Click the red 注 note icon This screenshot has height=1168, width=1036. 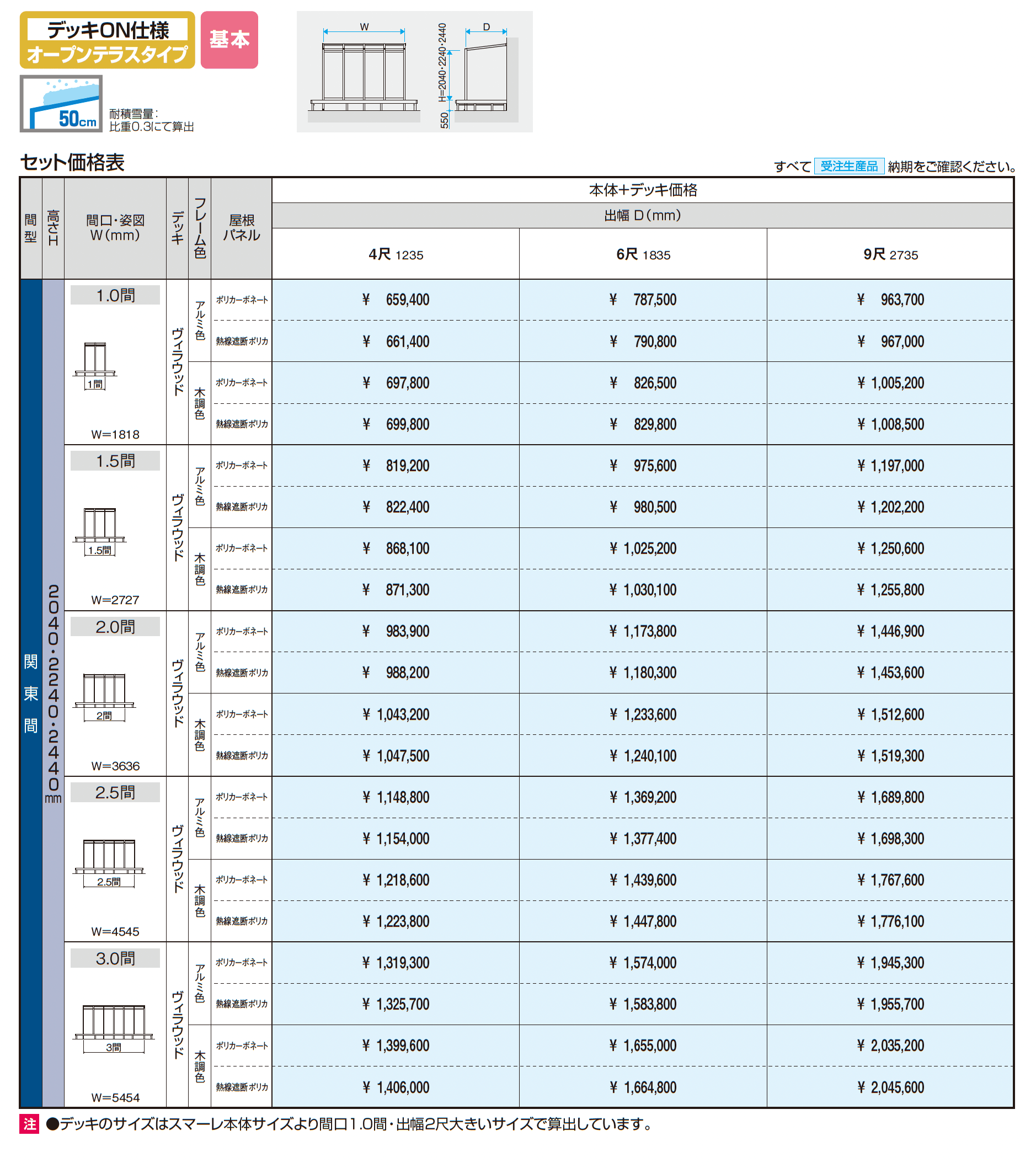(x=29, y=1124)
